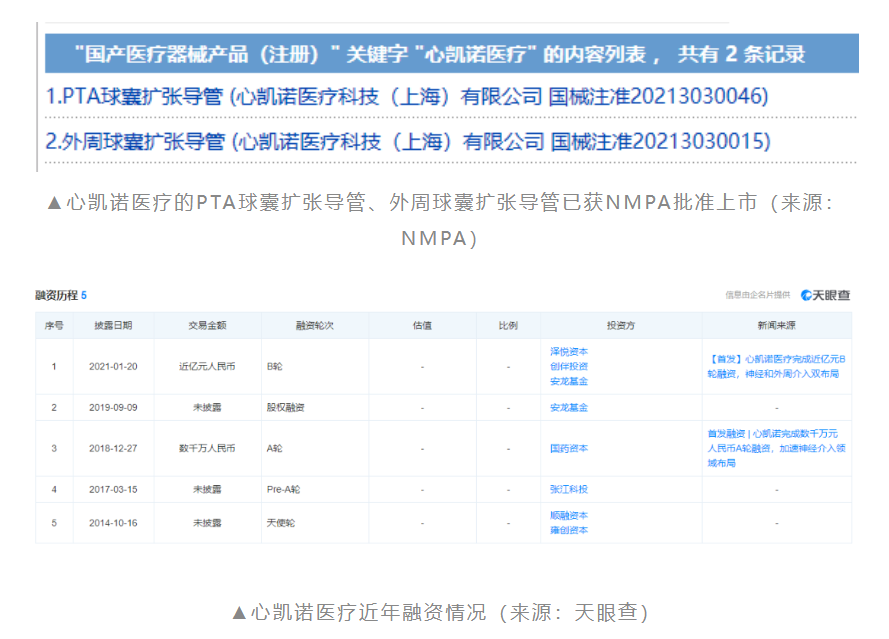Screen dimensions: 889x639
Task: Open investor 创伴投资 link
Action: coord(569,366)
